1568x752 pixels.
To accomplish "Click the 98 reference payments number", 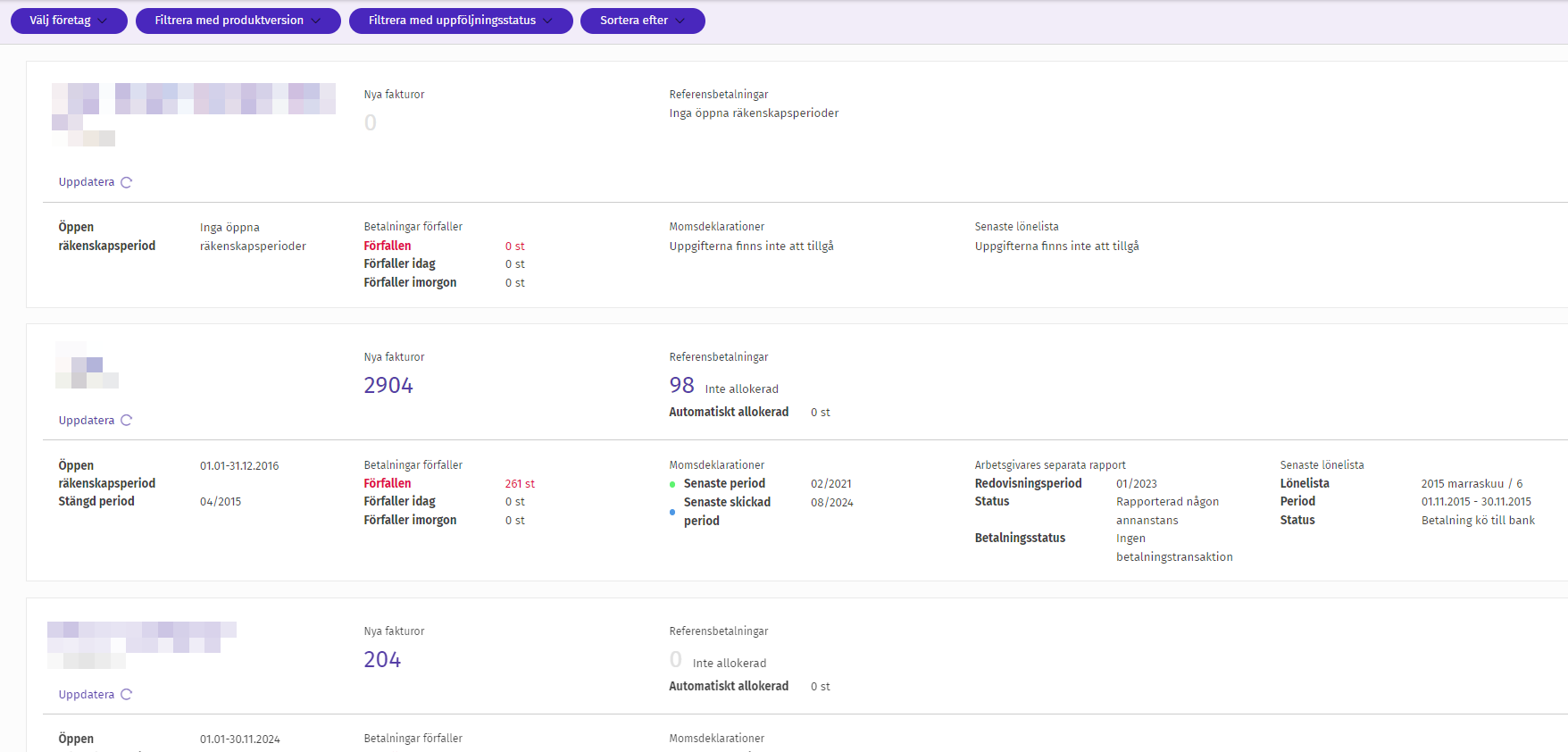I will click(x=682, y=386).
